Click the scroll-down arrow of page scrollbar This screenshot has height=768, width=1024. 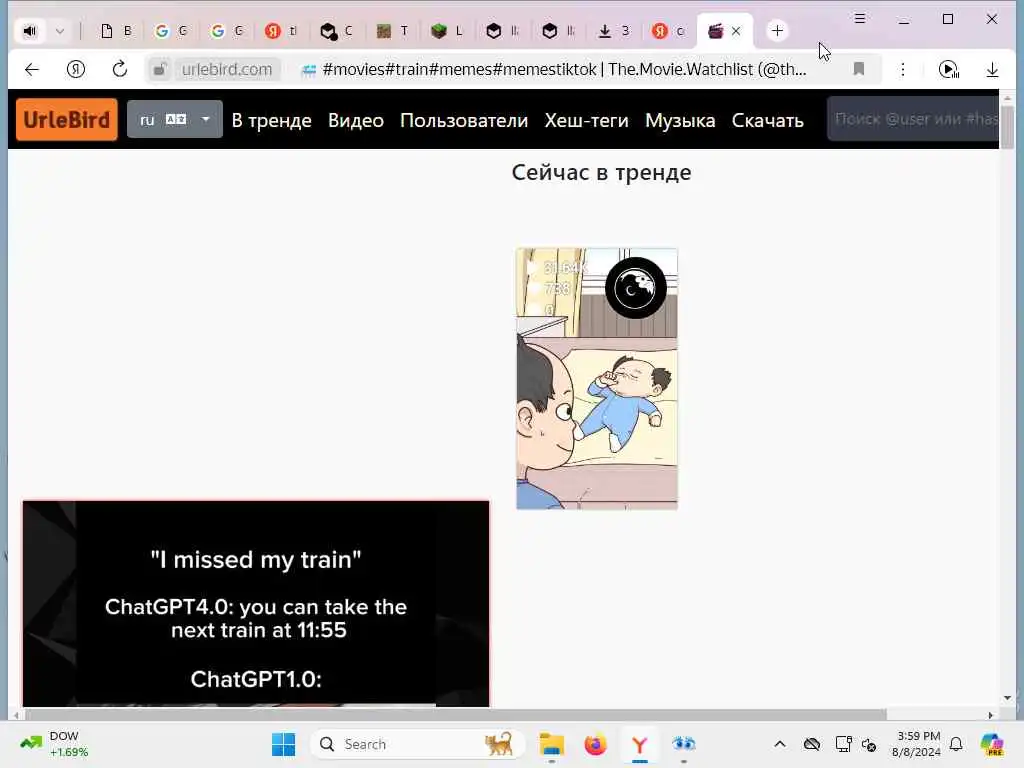point(1008,698)
